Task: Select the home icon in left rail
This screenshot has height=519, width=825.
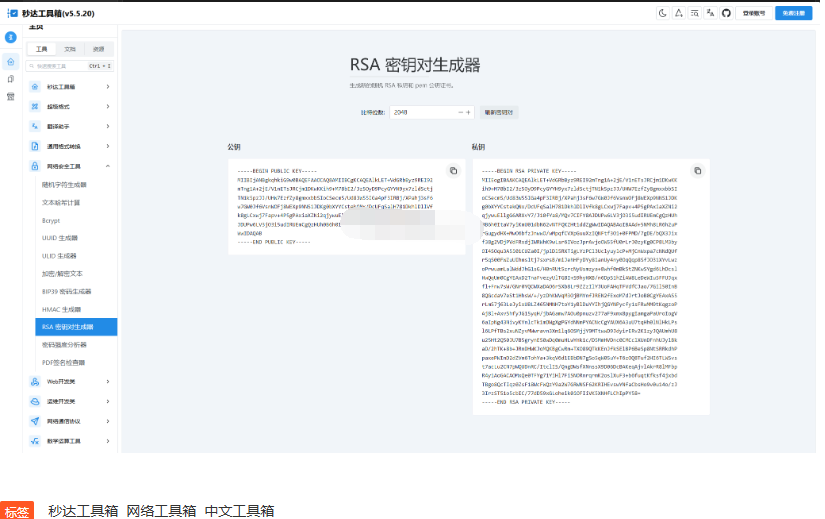Action: click(11, 62)
